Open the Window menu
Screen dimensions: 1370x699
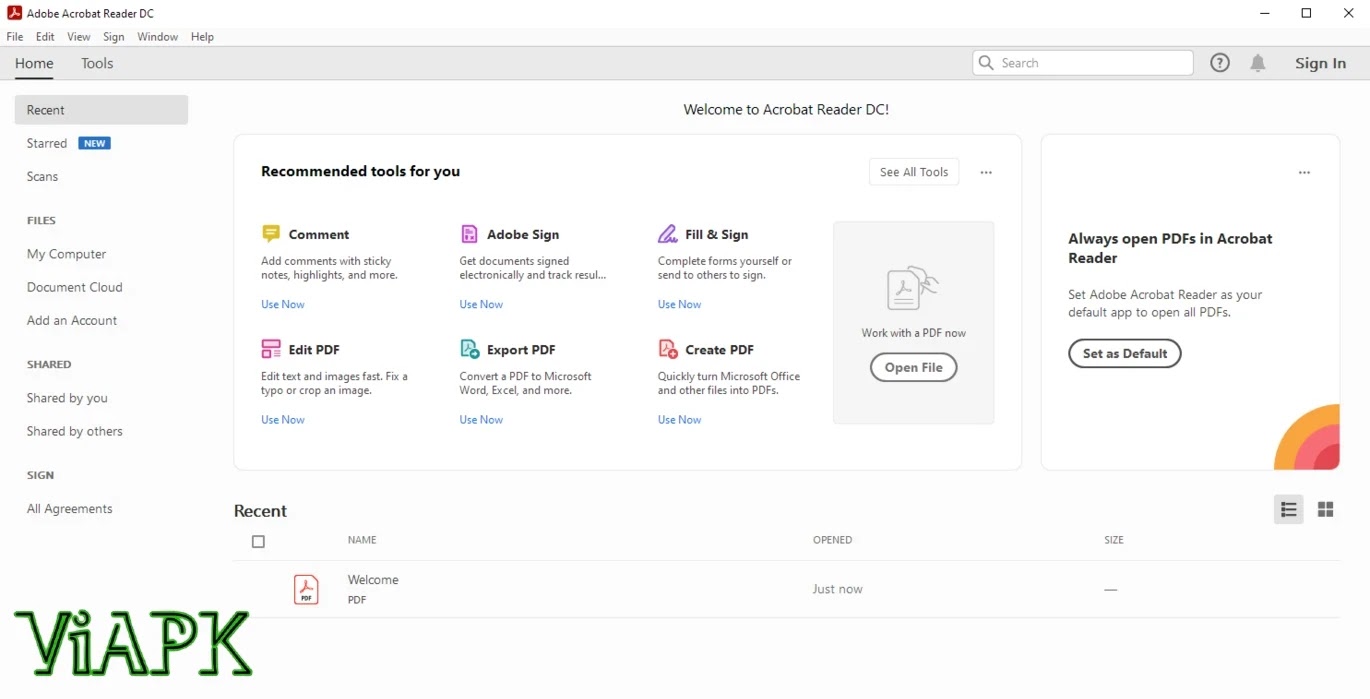pos(157,37)
